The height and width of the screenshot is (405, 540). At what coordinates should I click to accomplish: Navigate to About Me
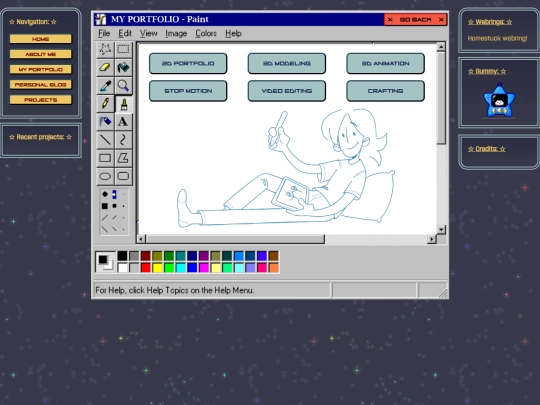[41, 54]
